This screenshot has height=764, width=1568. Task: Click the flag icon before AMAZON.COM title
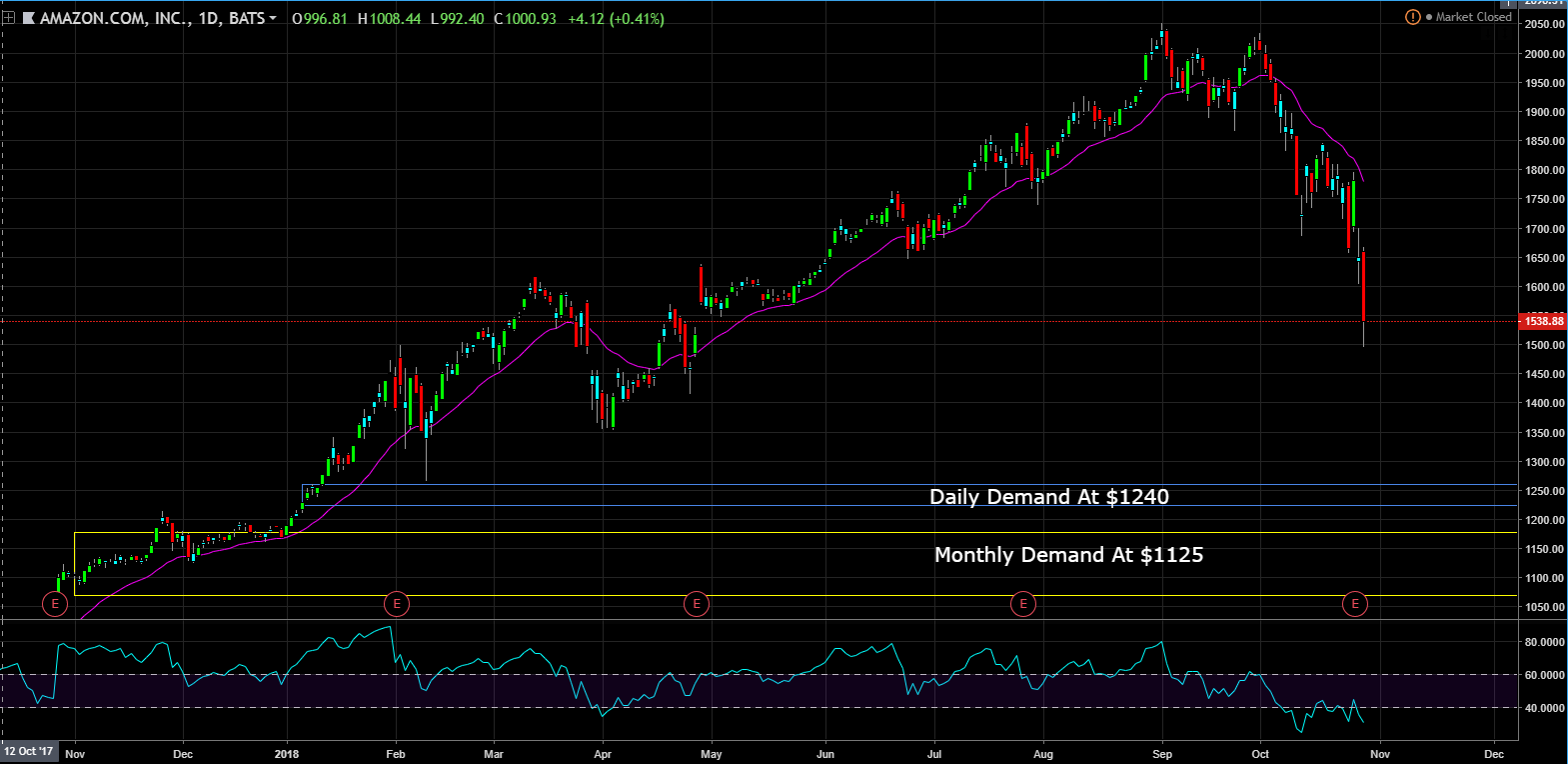tap(29, 18)
